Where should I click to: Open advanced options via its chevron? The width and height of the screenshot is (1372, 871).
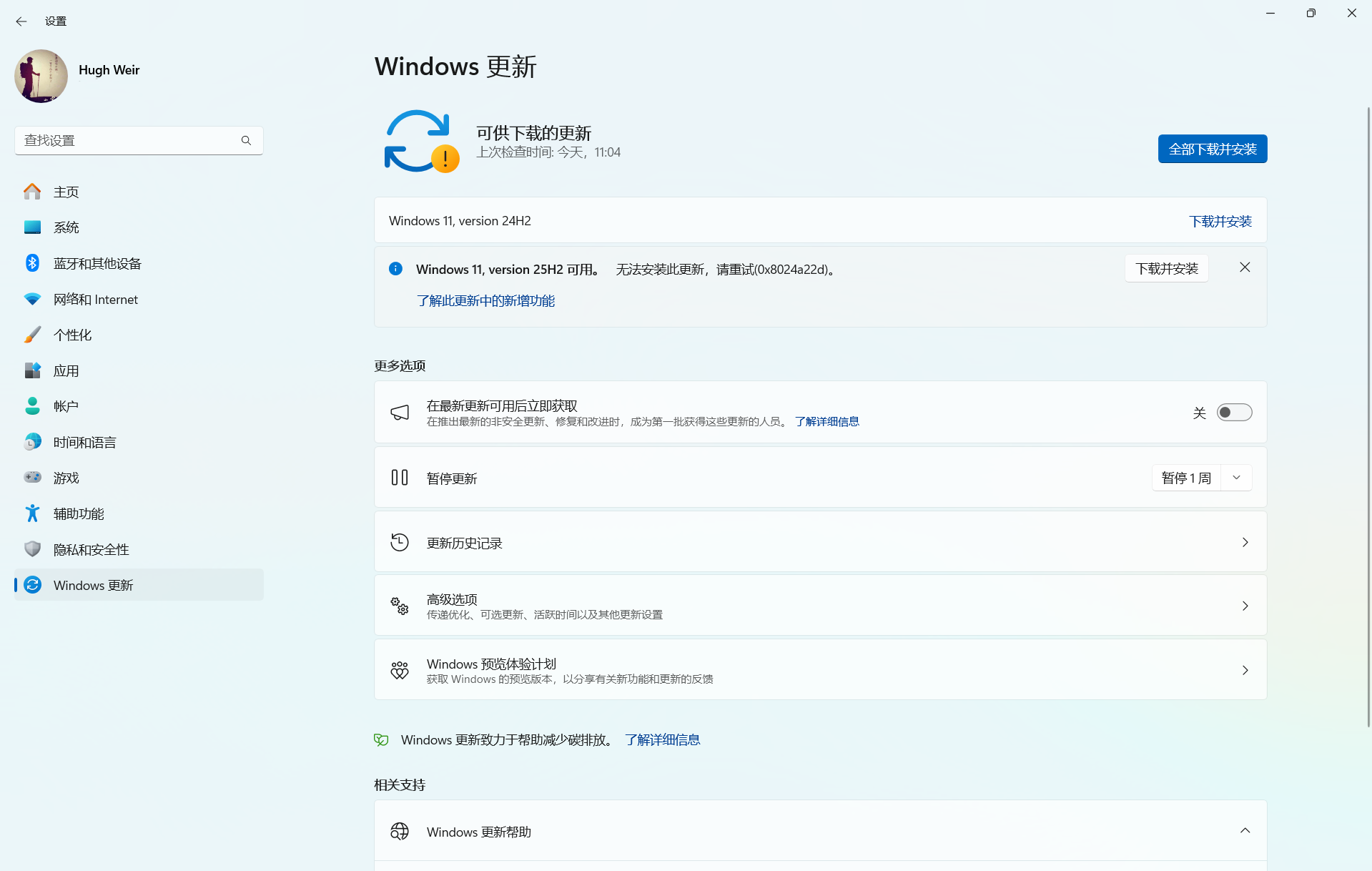(x=1245, y=605)
